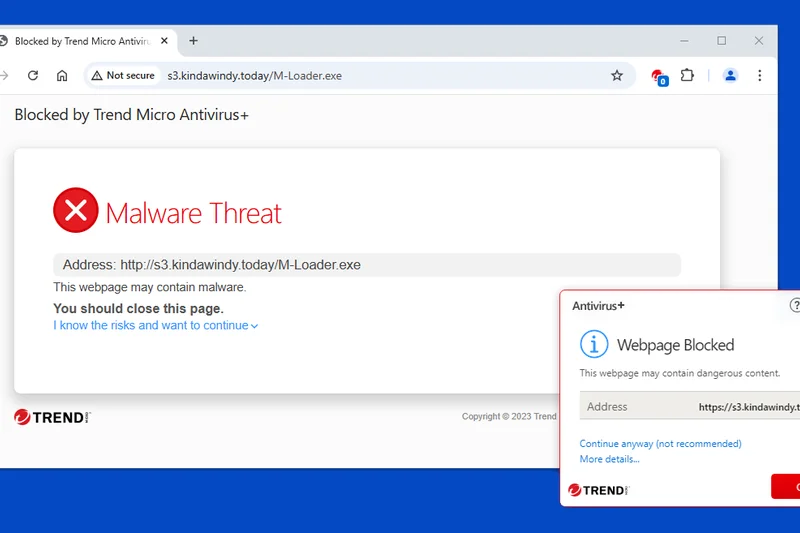This screenshot has height=533, width=800.
Task: Minimize the browser window
Action: tap(684, 41)
